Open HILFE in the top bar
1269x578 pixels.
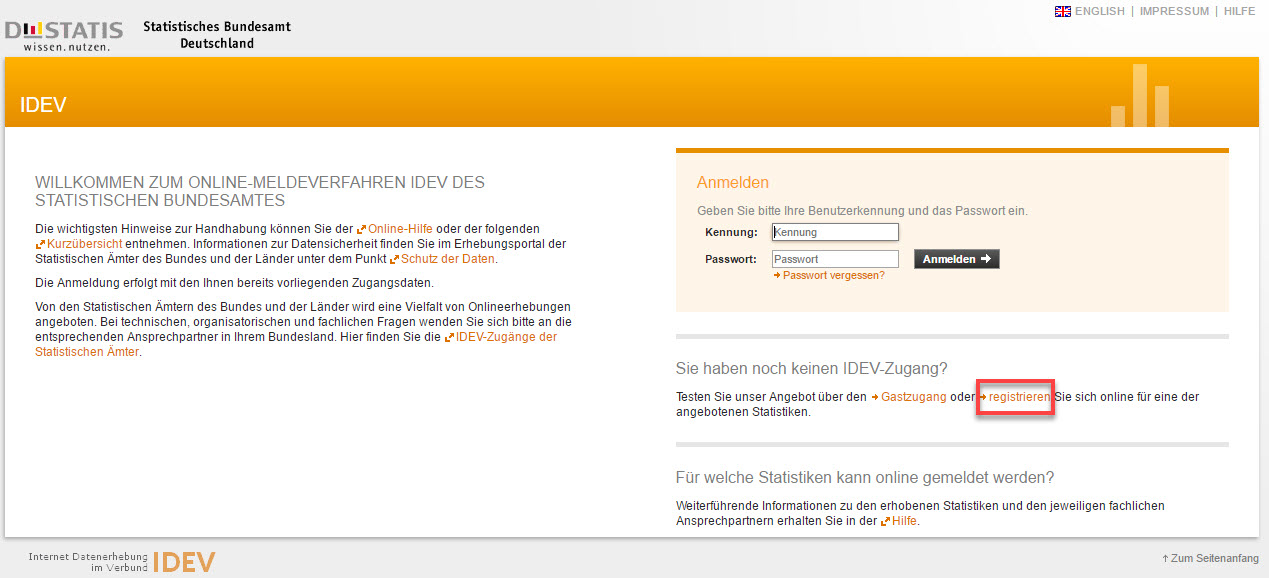[x=1240, y=12]
